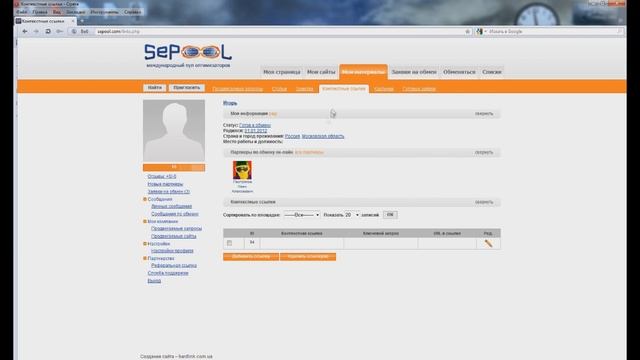Viewport: 640px width, 360px height.
Task: Switch to 'Обменяться' tab
Action: (x=459, y=72)
